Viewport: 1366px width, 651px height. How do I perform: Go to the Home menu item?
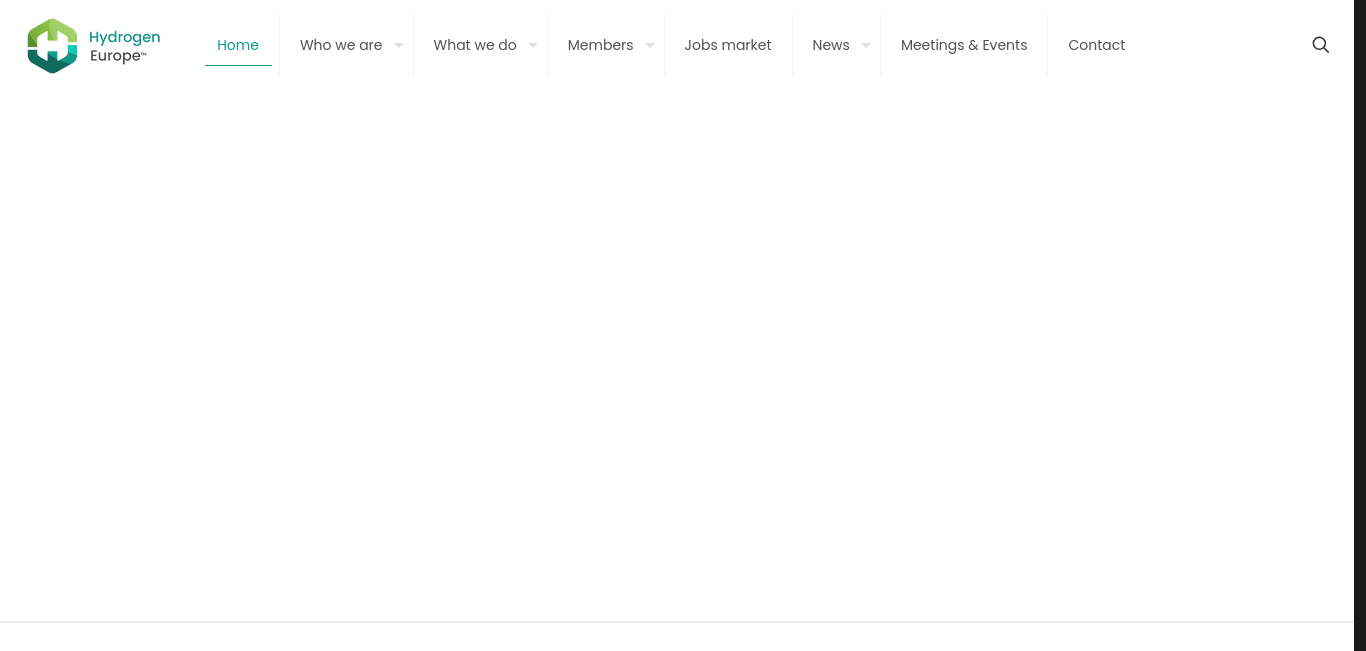(x=238, y=45)
